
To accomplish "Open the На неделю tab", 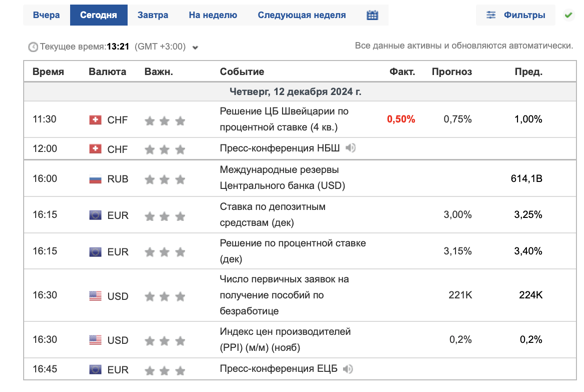I will click(x=213, y=15).
